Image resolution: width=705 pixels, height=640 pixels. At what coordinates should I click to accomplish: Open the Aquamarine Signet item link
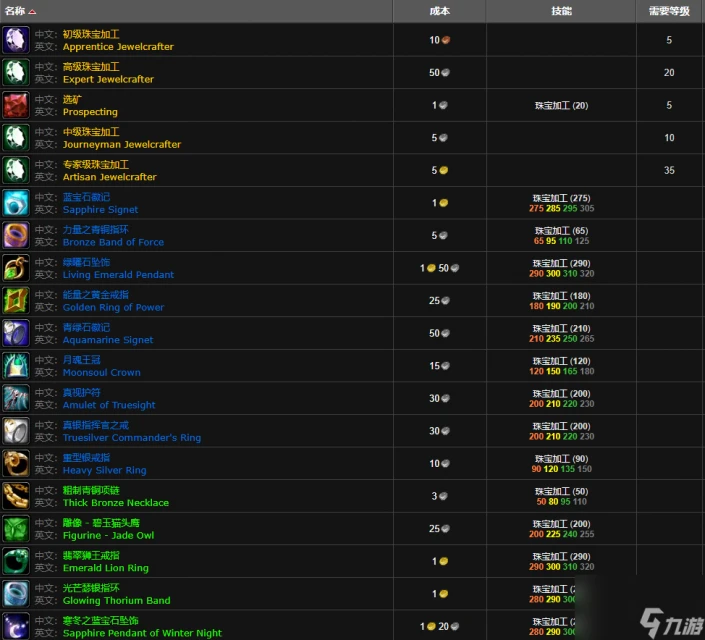pyautogui.click(x=108, y=340)
